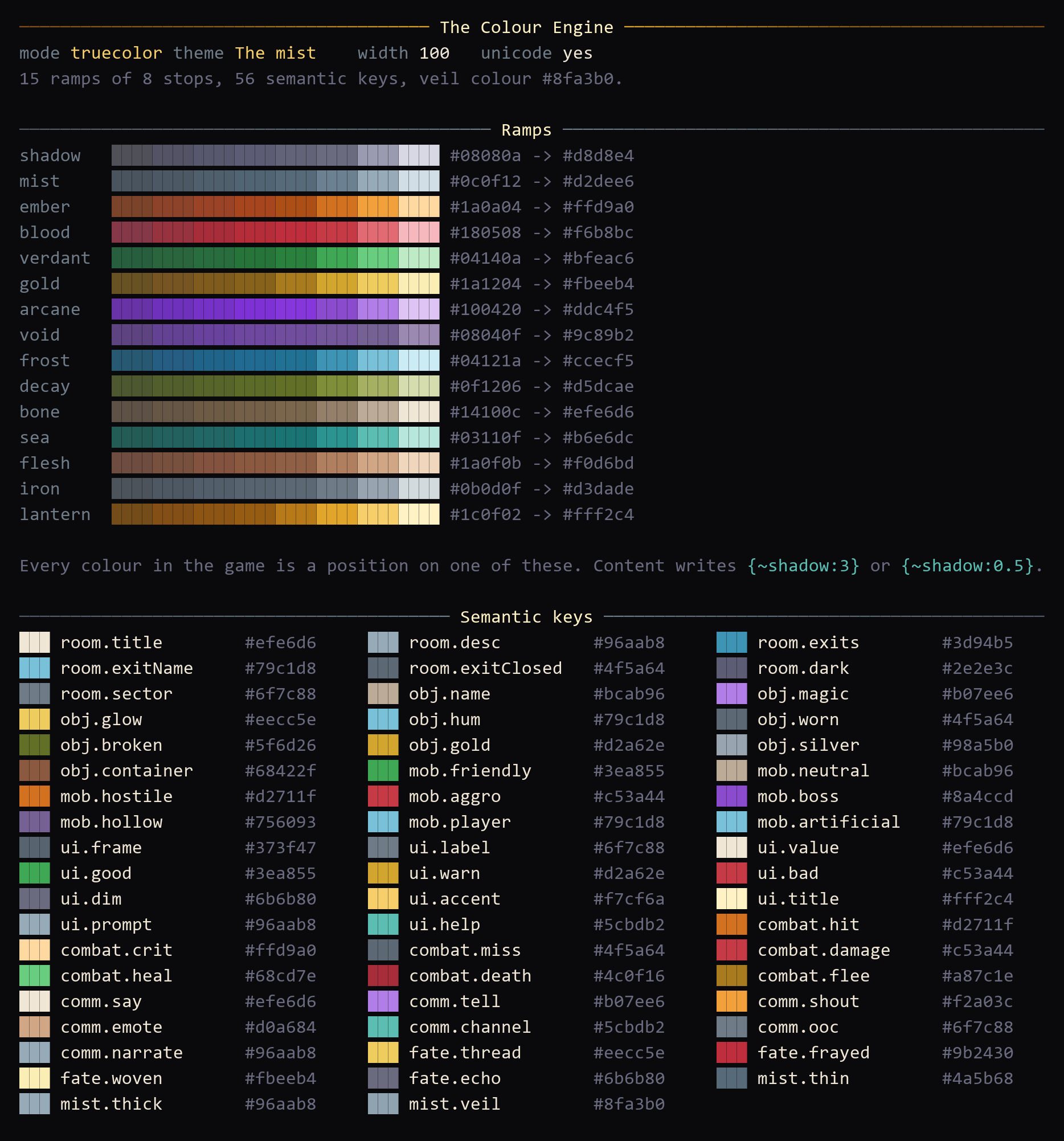Click the ember ramp colour strip

(276, 207)
